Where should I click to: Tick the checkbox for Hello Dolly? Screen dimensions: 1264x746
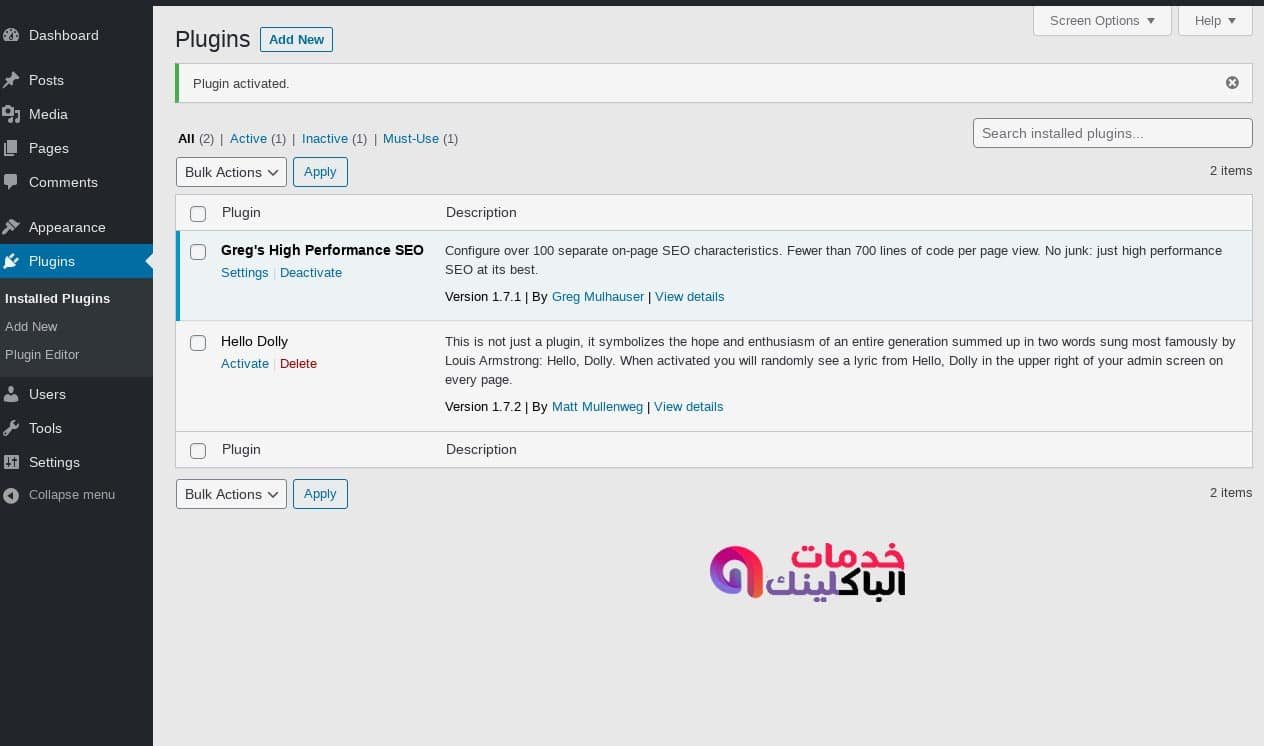(197, 343)
